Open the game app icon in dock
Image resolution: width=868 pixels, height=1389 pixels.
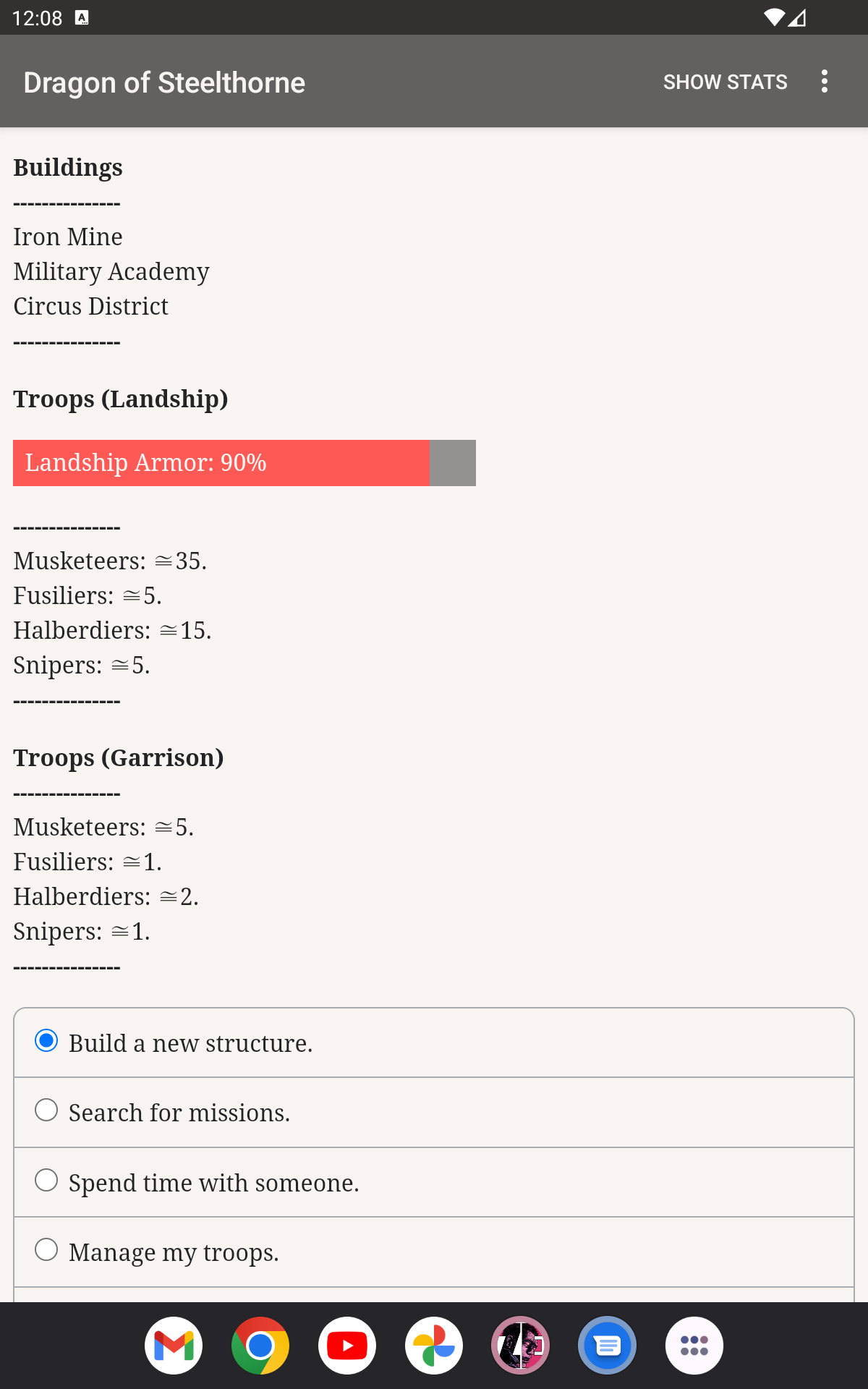point(521,1346)
